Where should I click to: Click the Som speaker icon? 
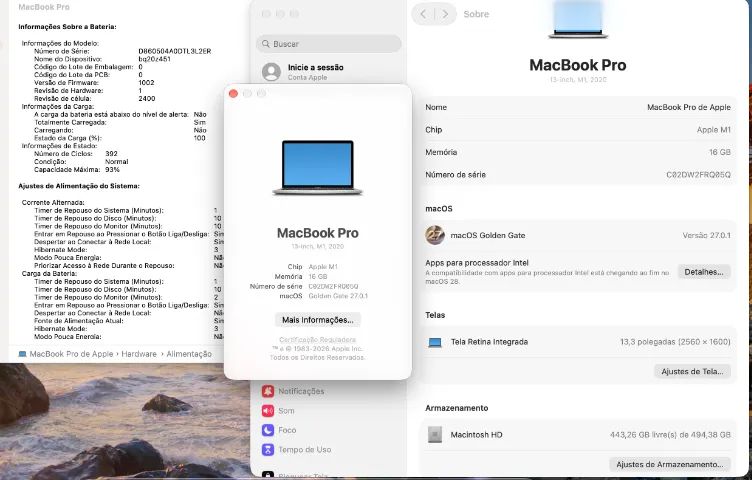pos(268,411)
